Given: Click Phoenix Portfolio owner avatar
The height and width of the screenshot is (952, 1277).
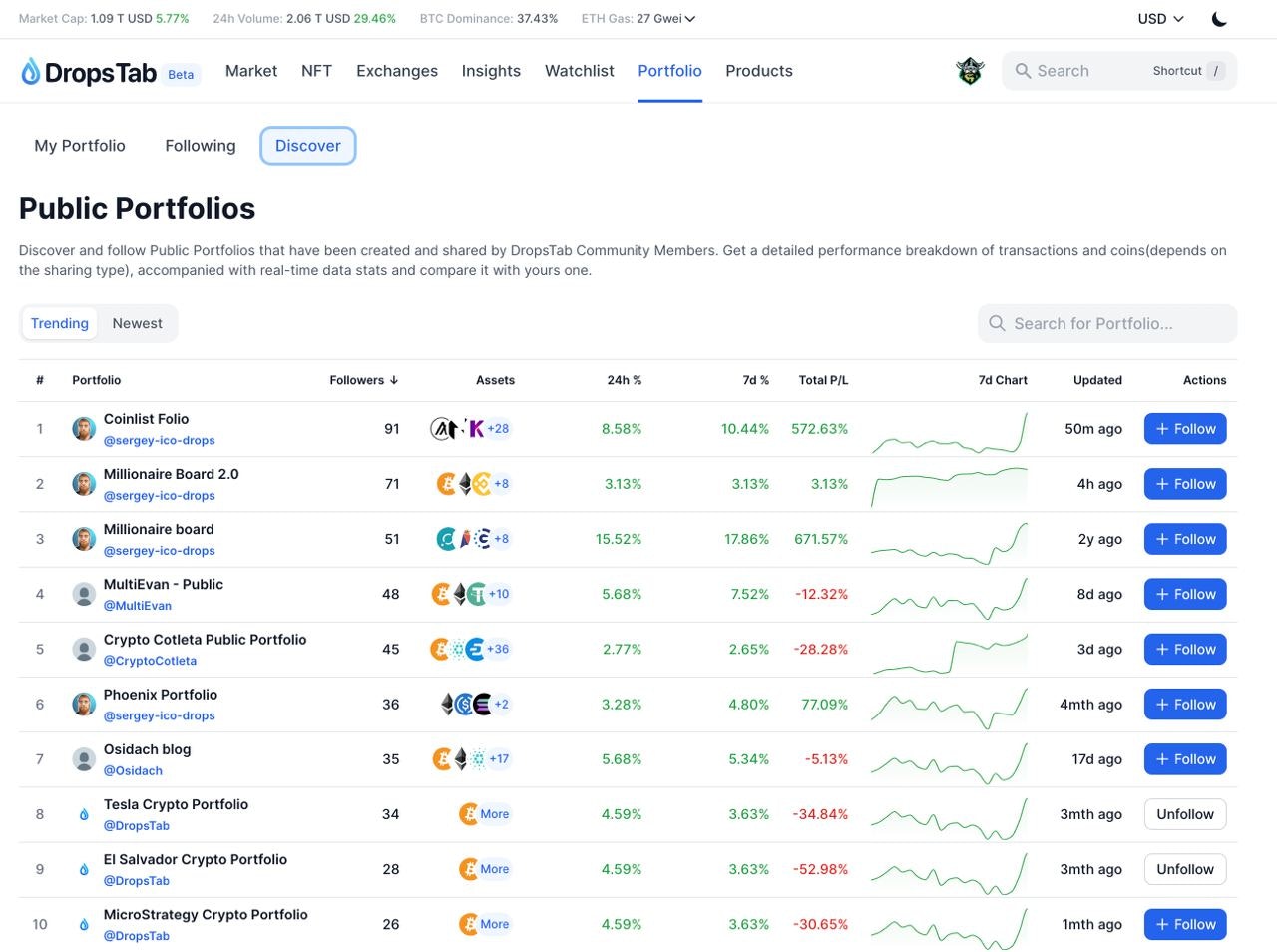Looking at the screenshot, I should pos(84,705).
